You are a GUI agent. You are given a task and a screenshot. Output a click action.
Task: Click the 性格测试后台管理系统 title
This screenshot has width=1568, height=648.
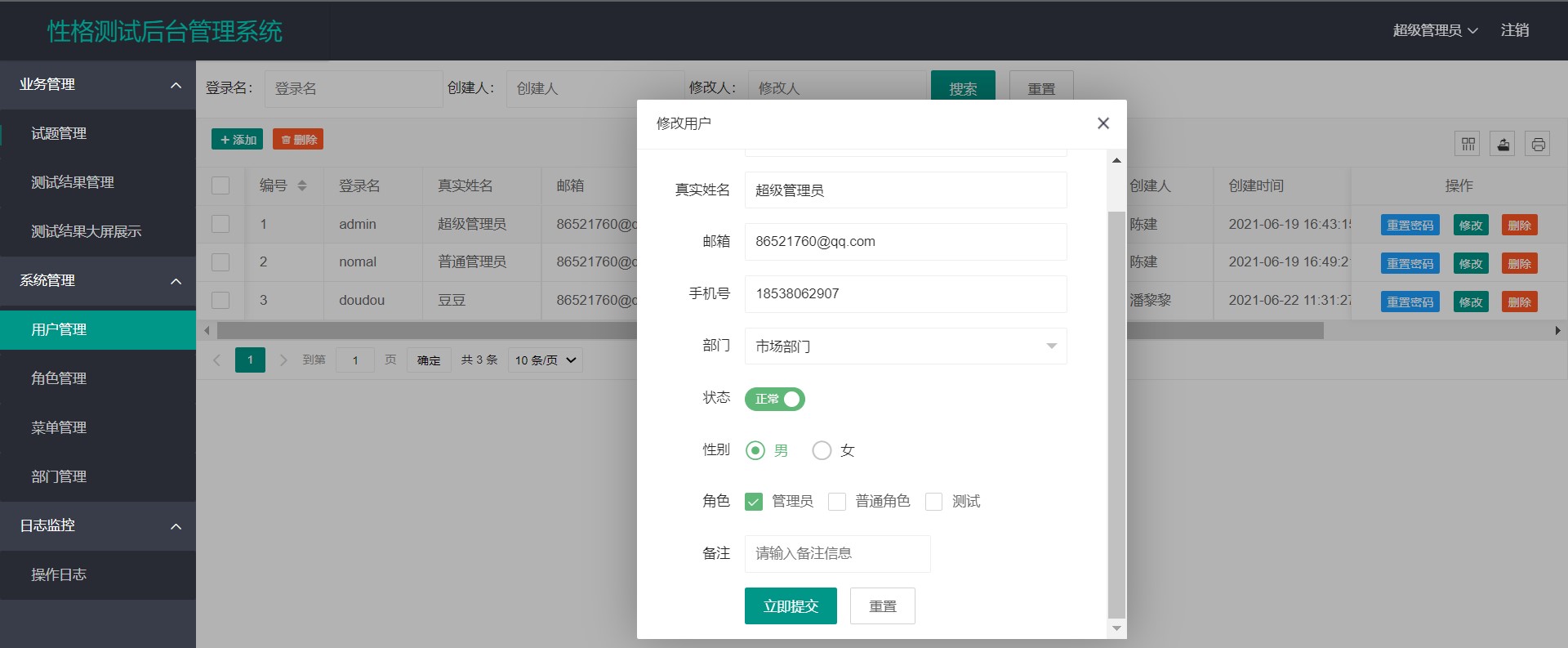(165, 31)
